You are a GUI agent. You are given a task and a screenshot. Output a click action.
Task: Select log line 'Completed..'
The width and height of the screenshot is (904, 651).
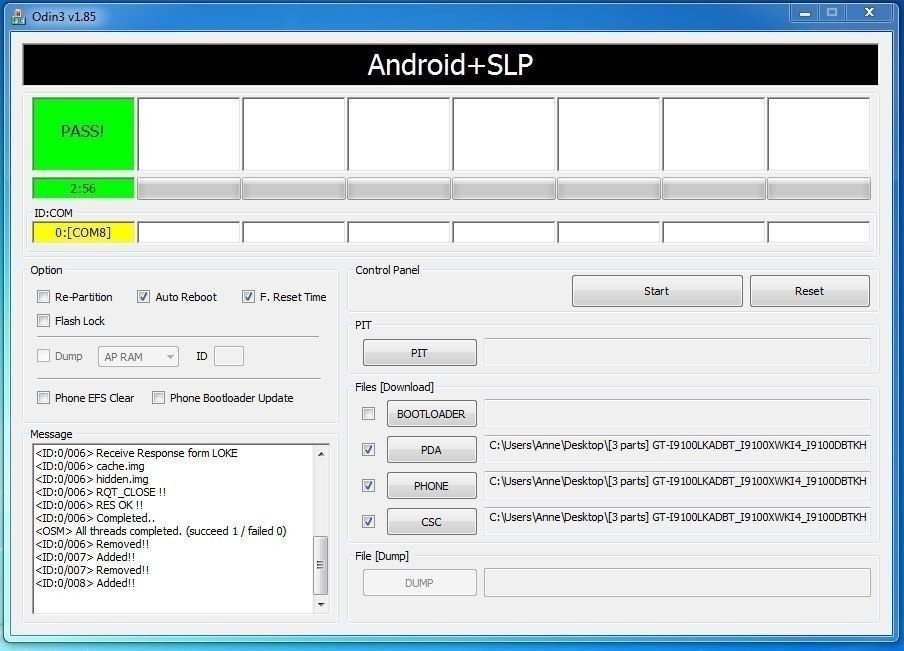pos(95,518)
